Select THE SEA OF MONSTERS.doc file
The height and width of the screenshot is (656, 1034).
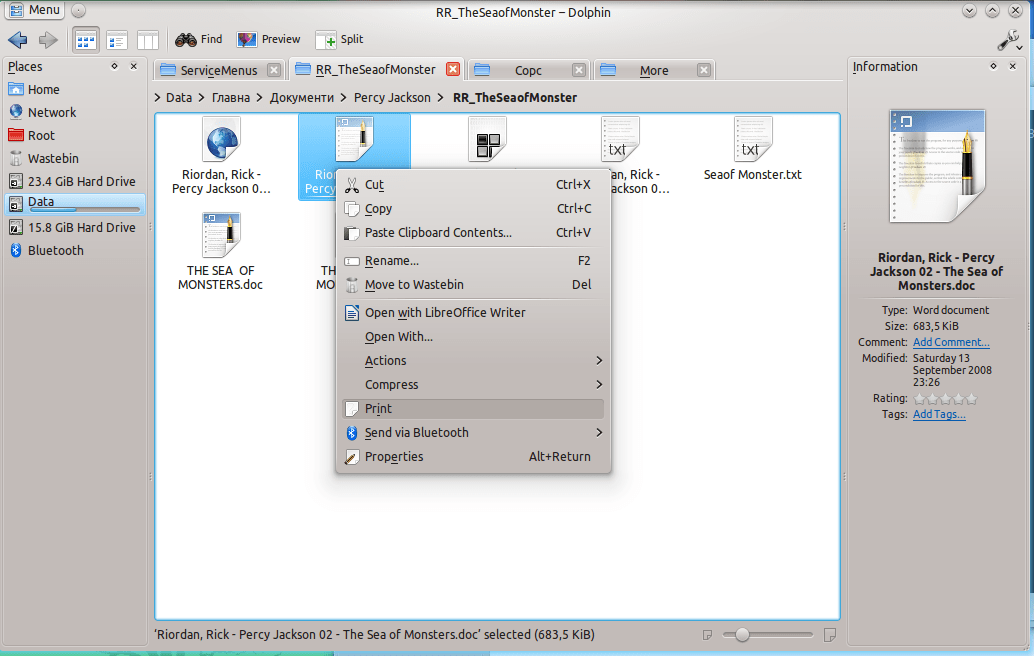coord(220,252)
